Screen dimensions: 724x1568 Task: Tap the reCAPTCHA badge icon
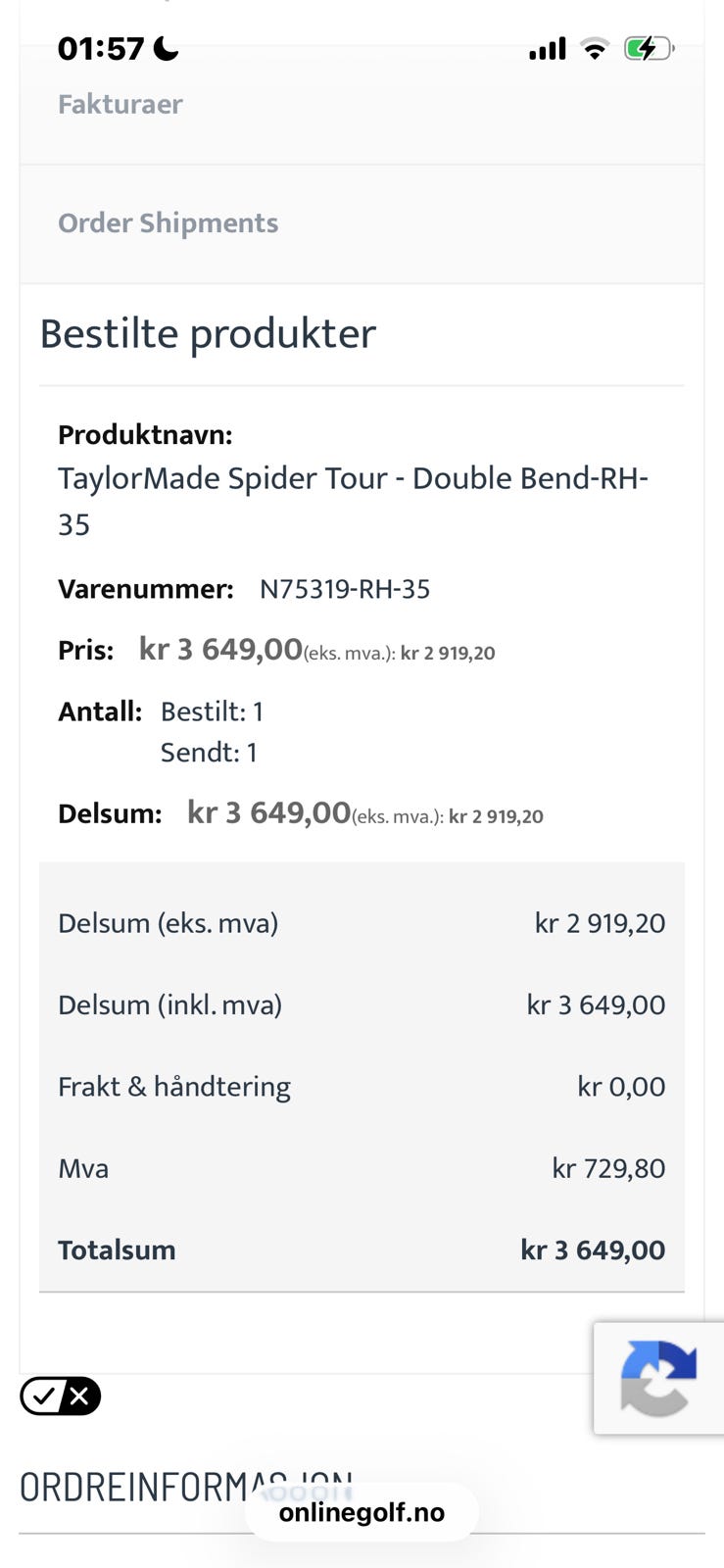pos(658,1378)
